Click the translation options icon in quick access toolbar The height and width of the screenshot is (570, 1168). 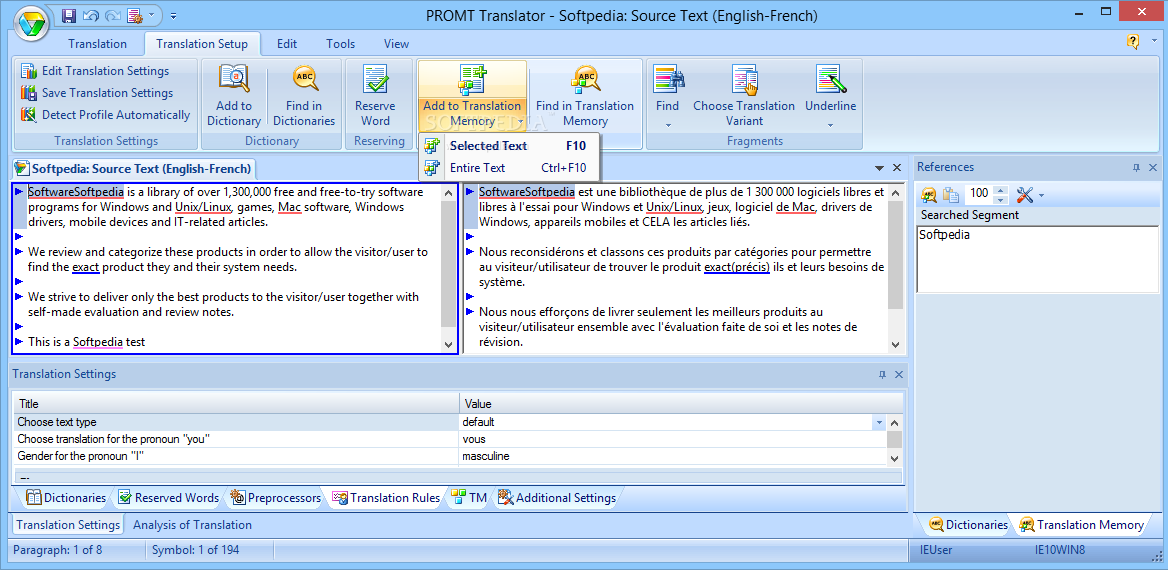(135, 15)
